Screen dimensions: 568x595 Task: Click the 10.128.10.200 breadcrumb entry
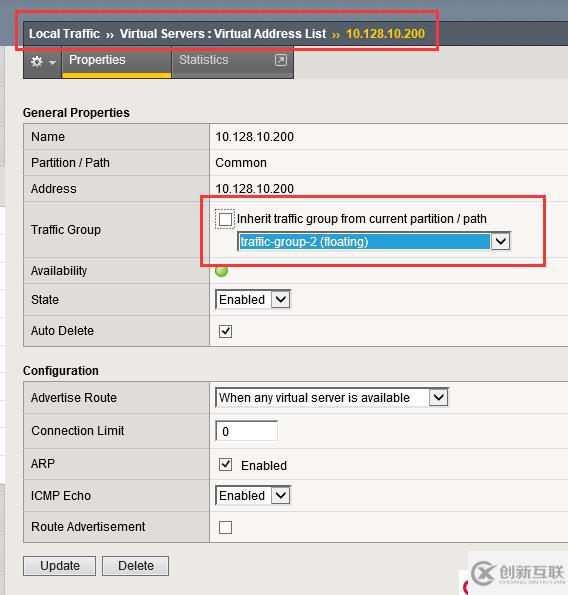[x=385, y=34]
